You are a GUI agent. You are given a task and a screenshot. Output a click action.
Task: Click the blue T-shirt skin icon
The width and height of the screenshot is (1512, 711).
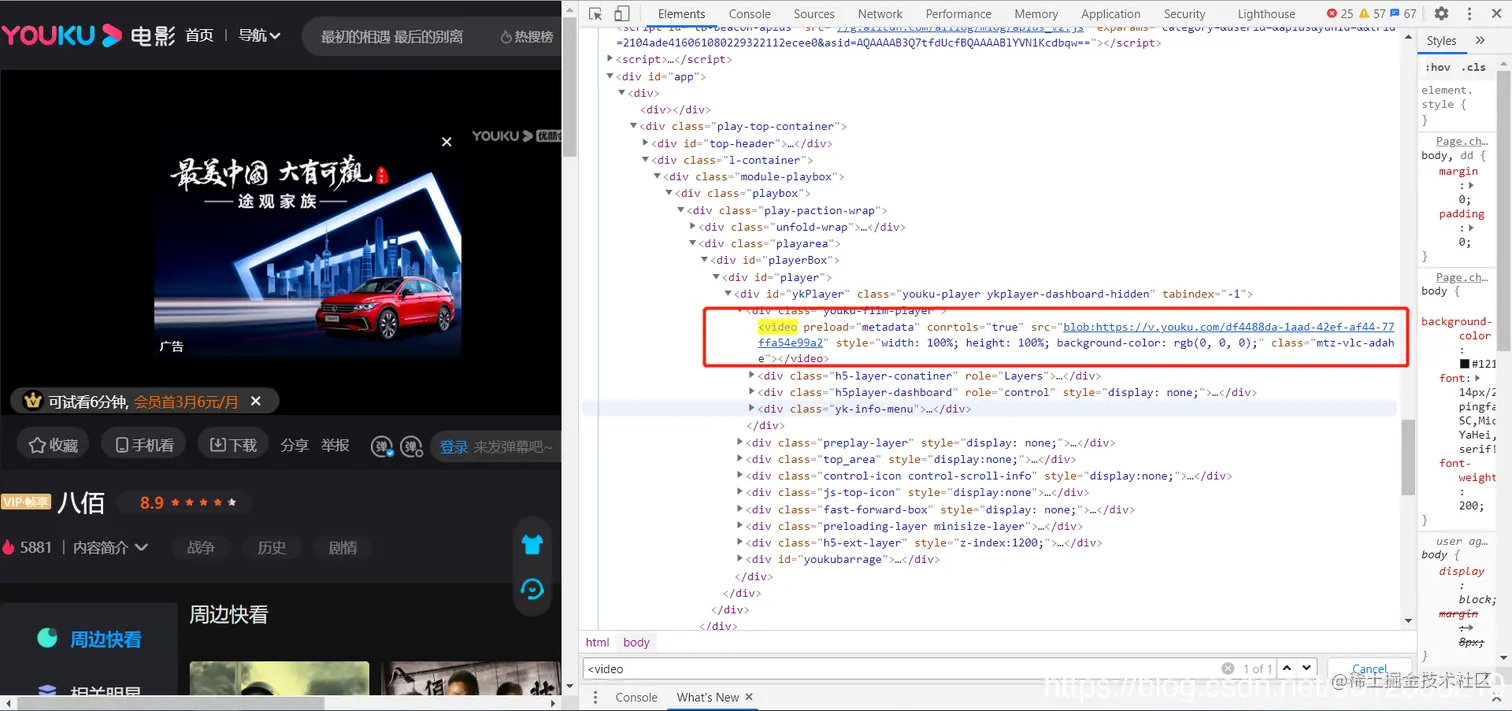tap(532, 544)
